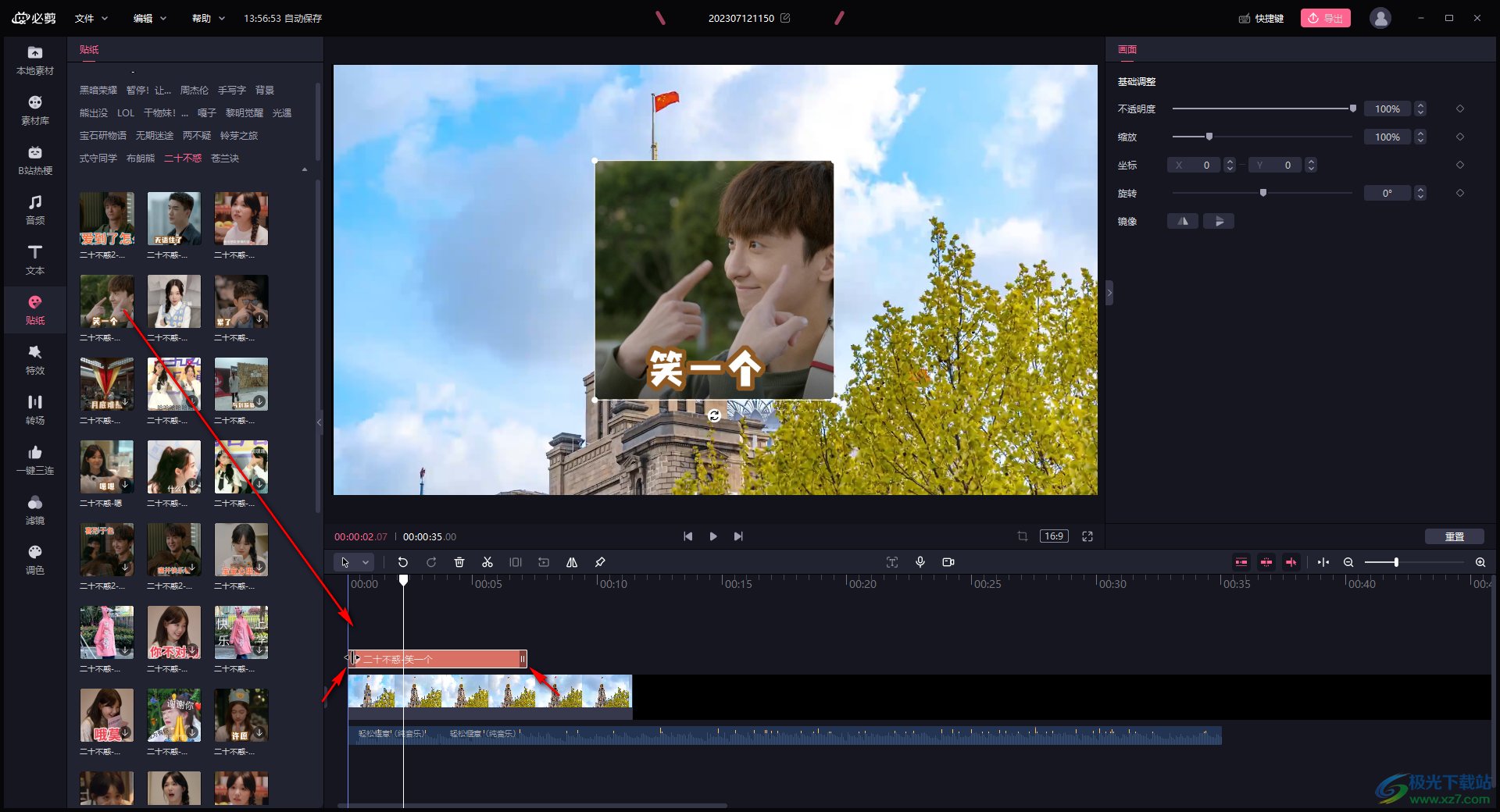Choose the 二十不惑 sticker category
The height and width of the screenshot is (812, 1500).
coord(183,158)
